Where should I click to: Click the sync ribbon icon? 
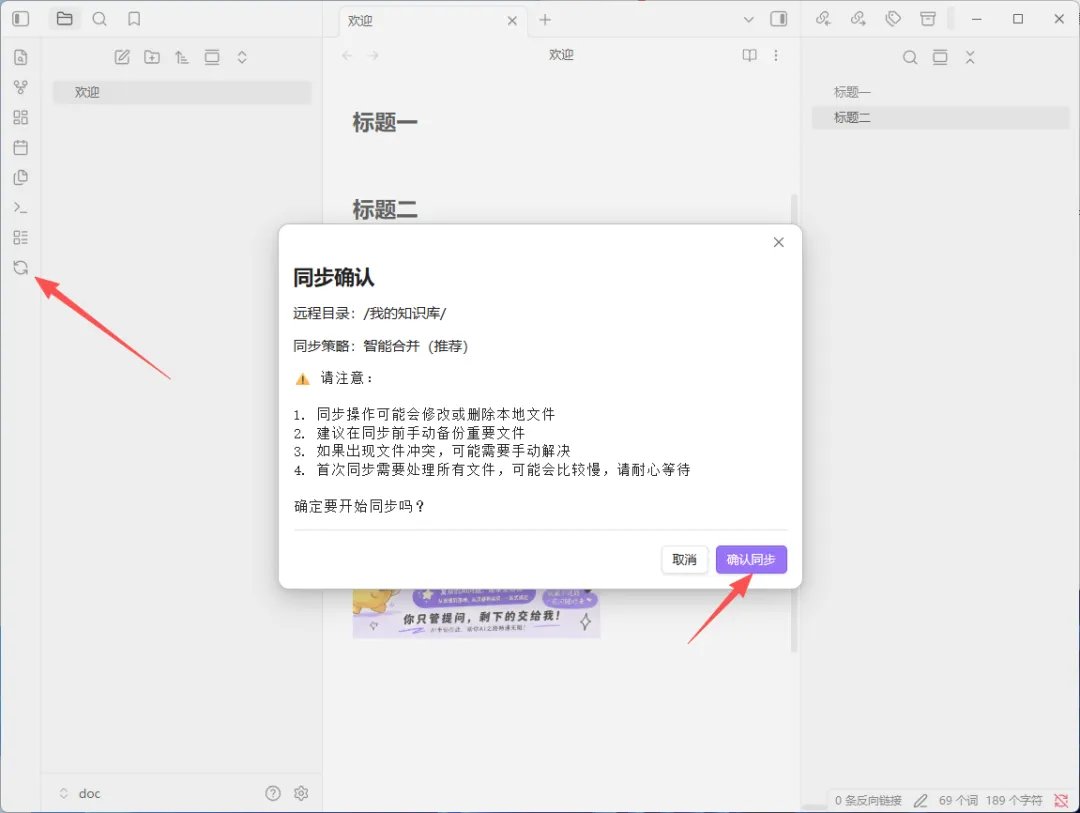[x=21, y=267]
